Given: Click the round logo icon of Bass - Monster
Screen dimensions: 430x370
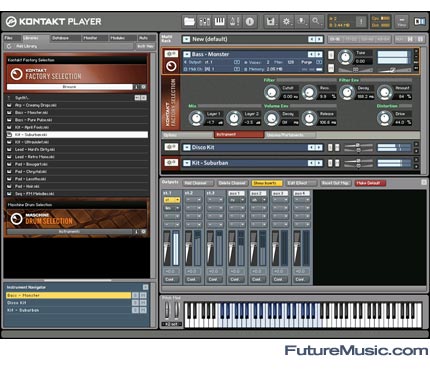Looking at the screenshot, I should pos(171,66).
